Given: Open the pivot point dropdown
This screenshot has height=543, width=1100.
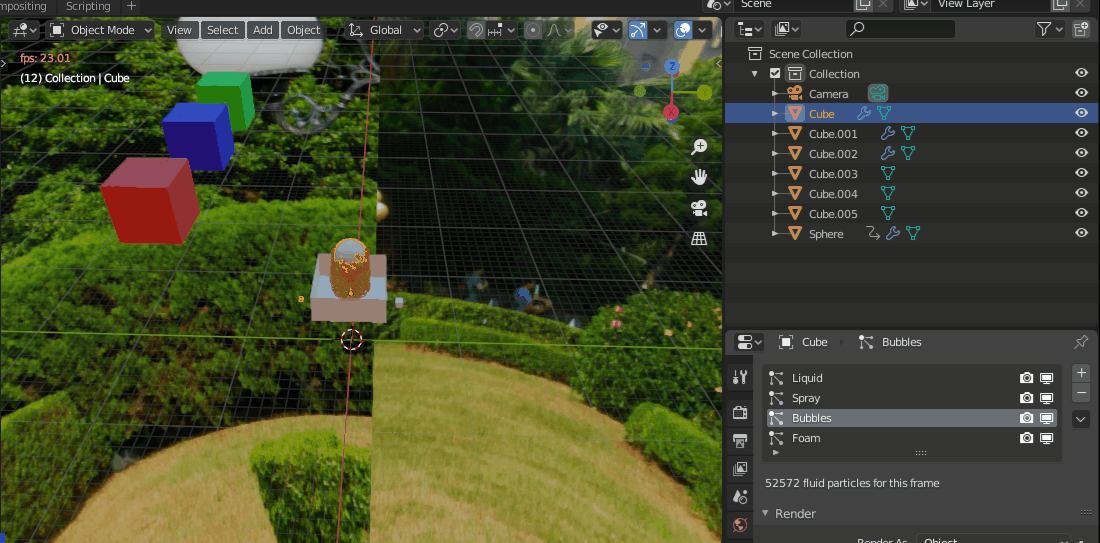Looking at the screenshot, I should pos(445,30).
